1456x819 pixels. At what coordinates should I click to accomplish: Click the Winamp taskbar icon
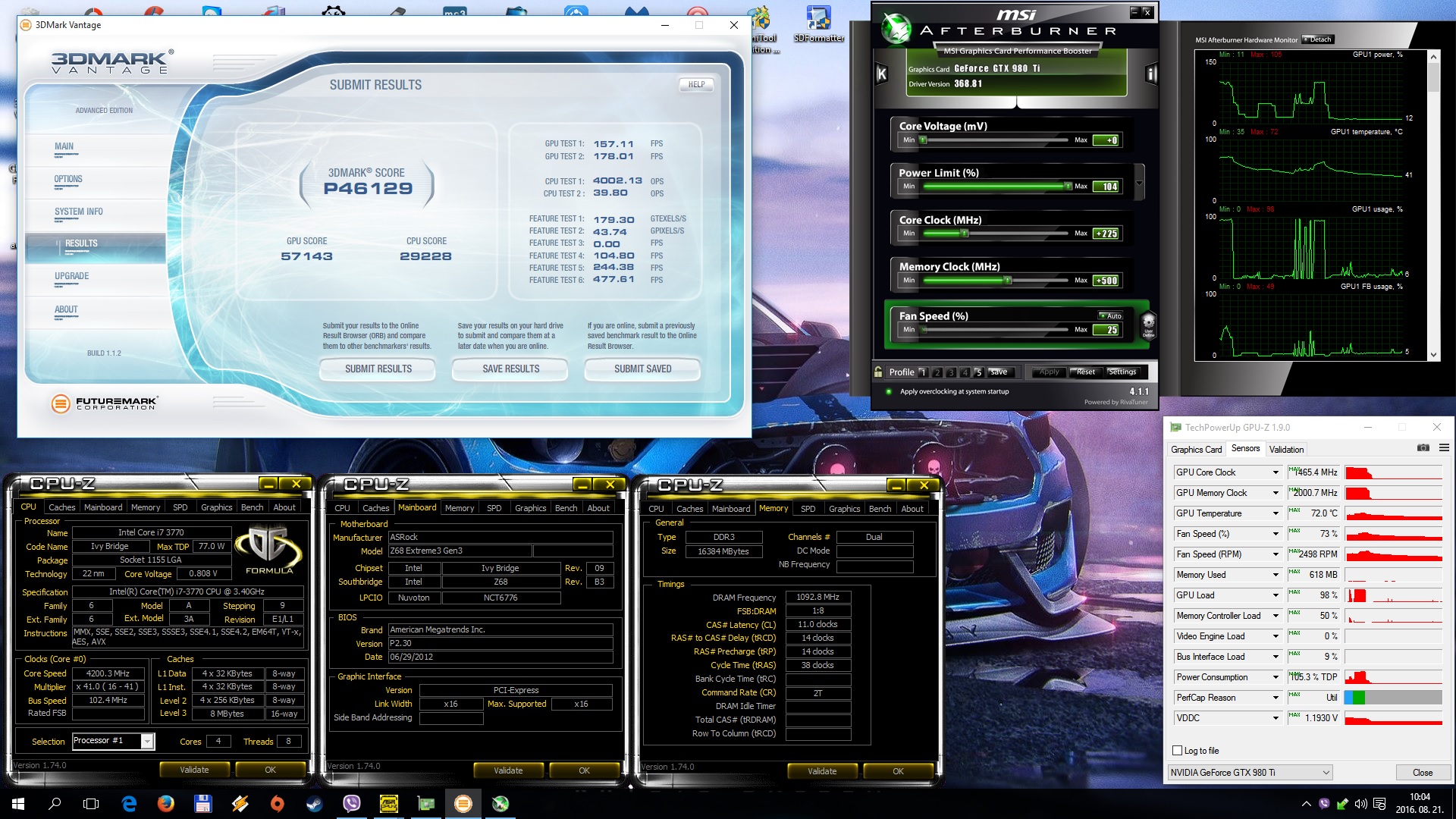coord(240,803)
